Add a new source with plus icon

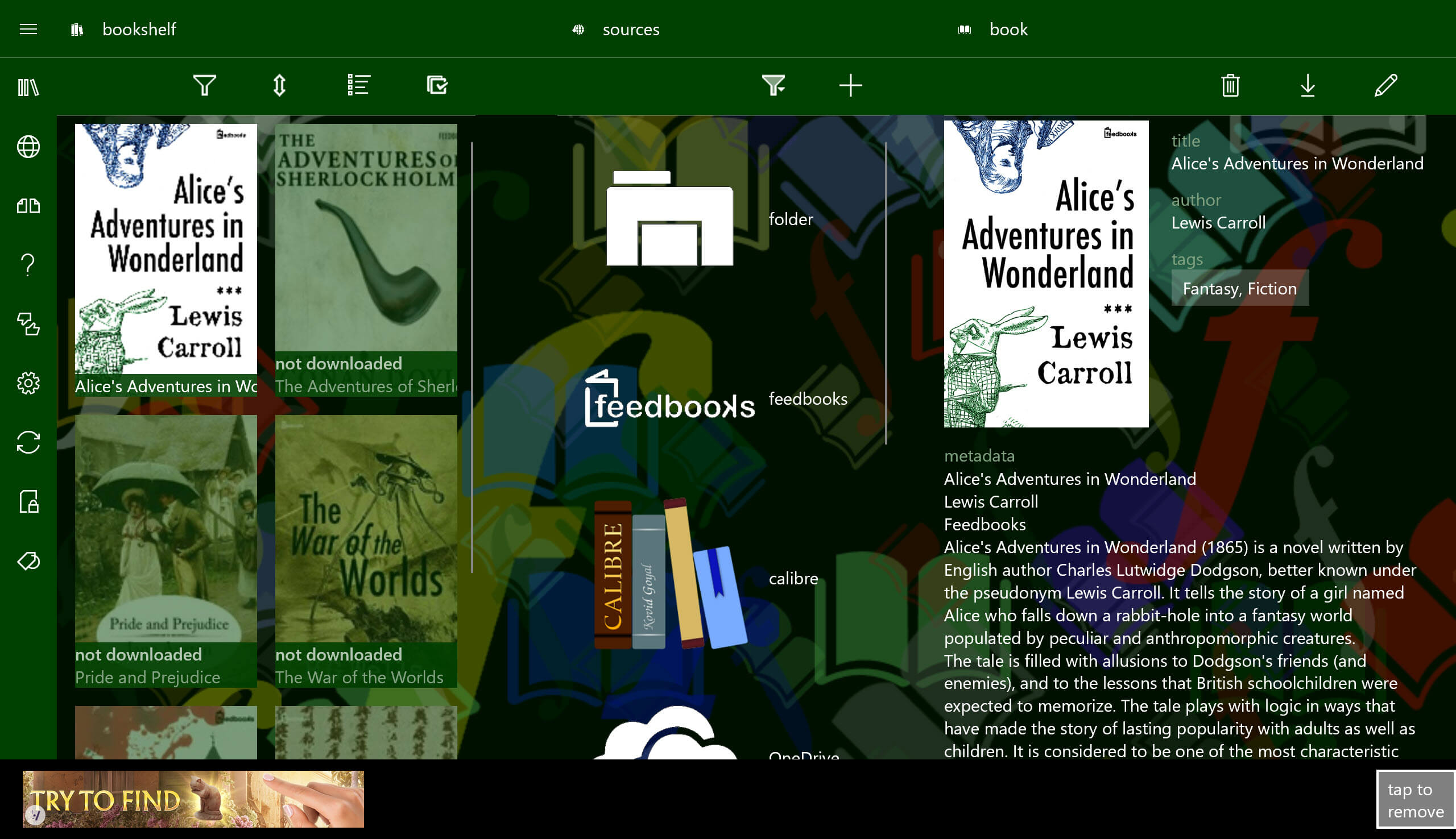click(850, 85)
